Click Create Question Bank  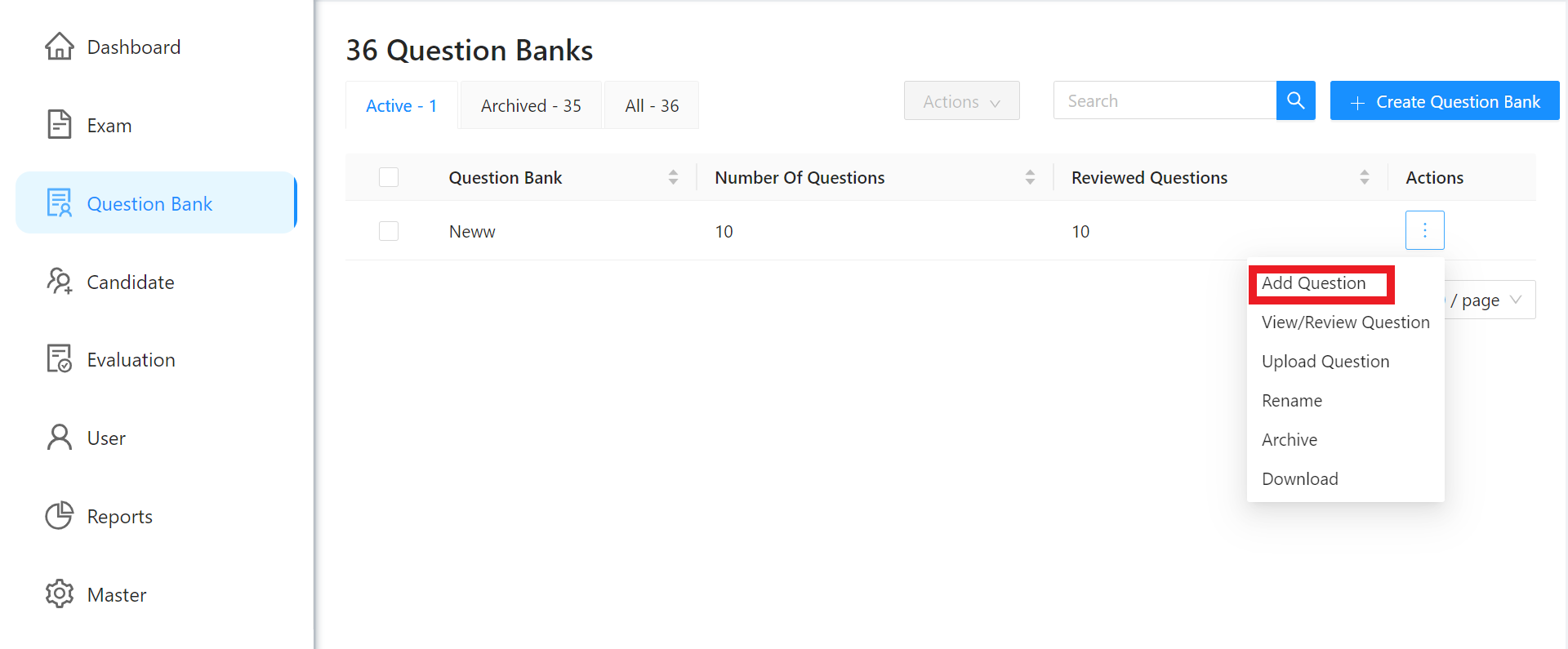pos(1444,100)
